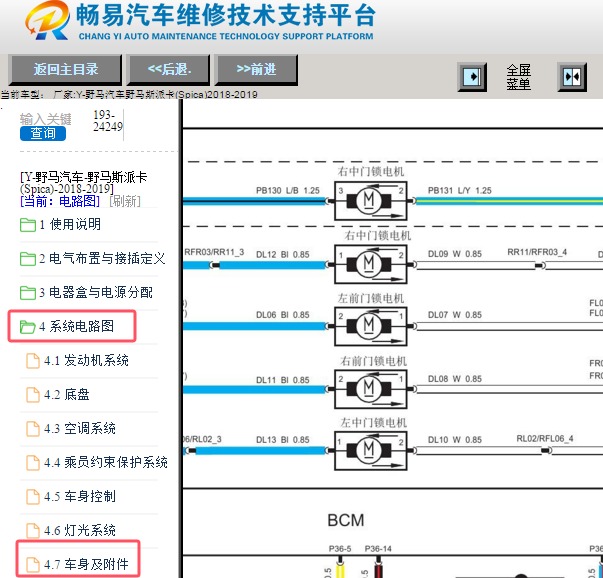Click wire label DL13 Bl 0.85

tap(283, 440)
